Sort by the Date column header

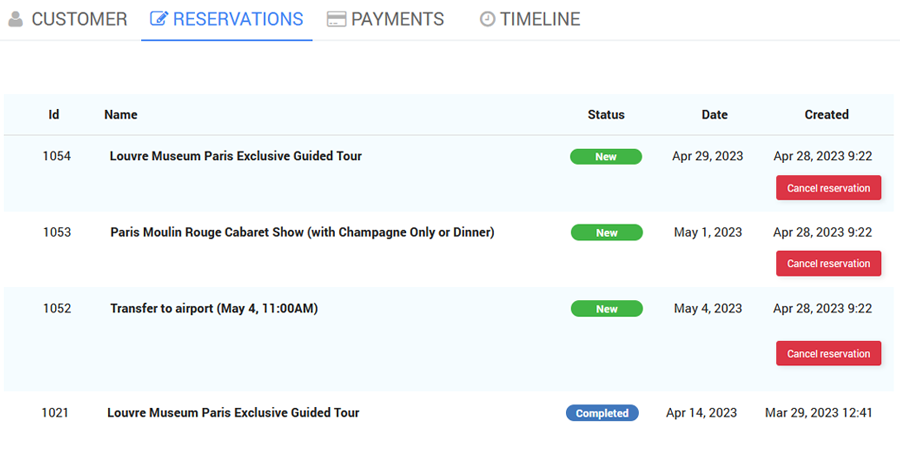(714, 115)
